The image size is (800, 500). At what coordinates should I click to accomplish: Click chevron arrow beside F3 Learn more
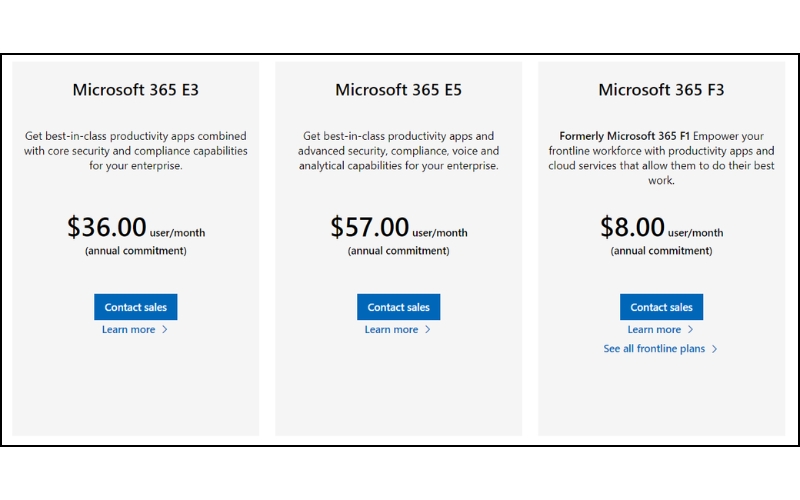click(x=690, y=330)
